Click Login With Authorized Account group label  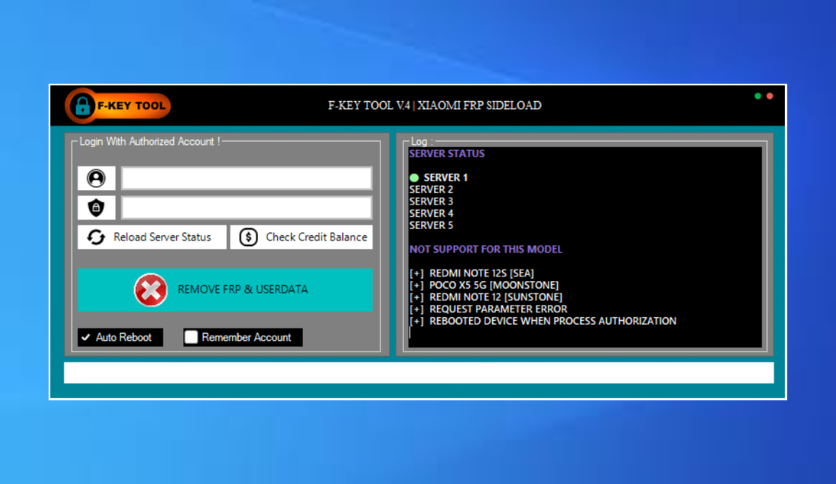click(149, 142)
